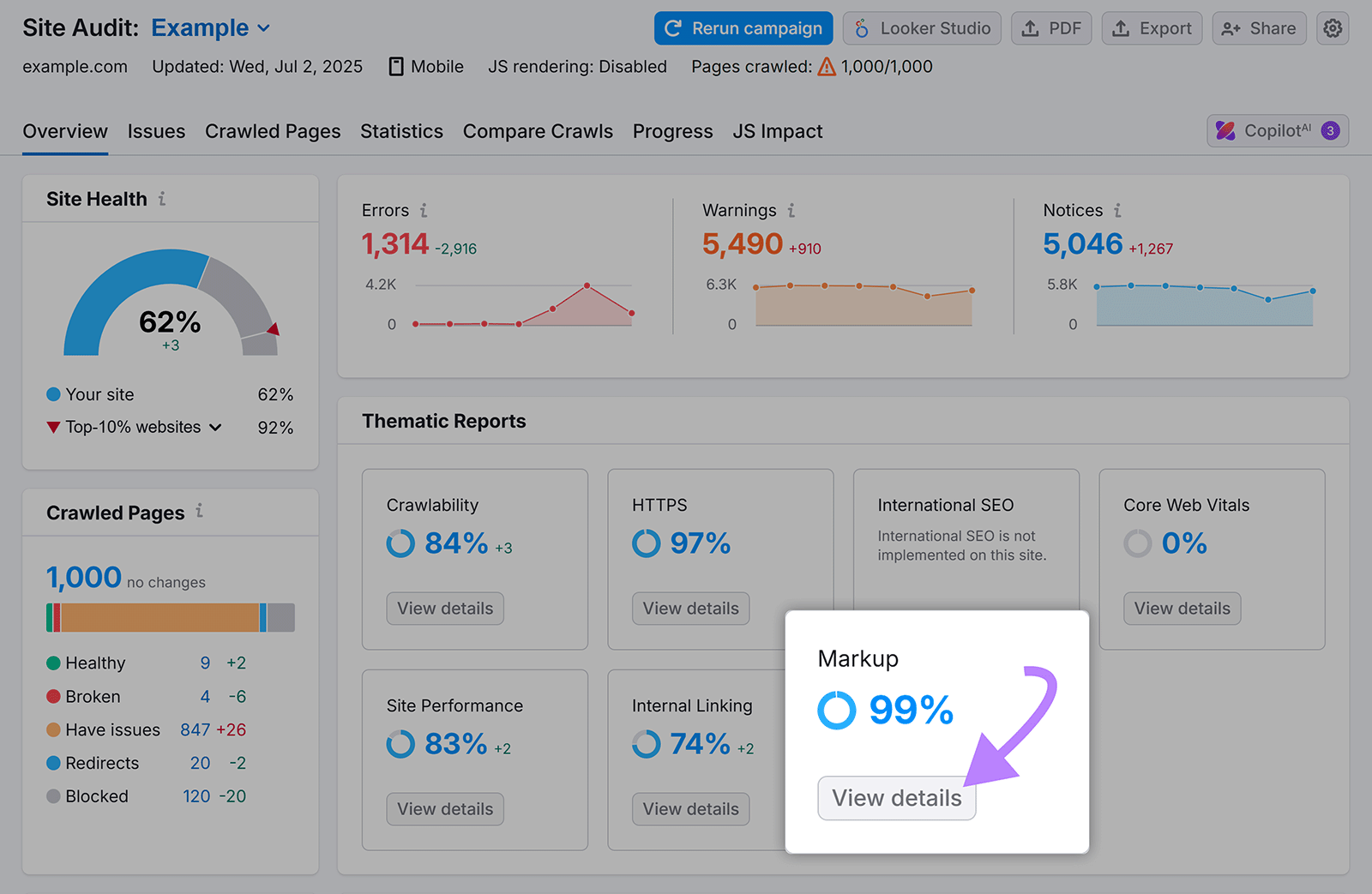Open Site Audit settings gear
The image size is (1372, 894).
(x=1333, y=27)
